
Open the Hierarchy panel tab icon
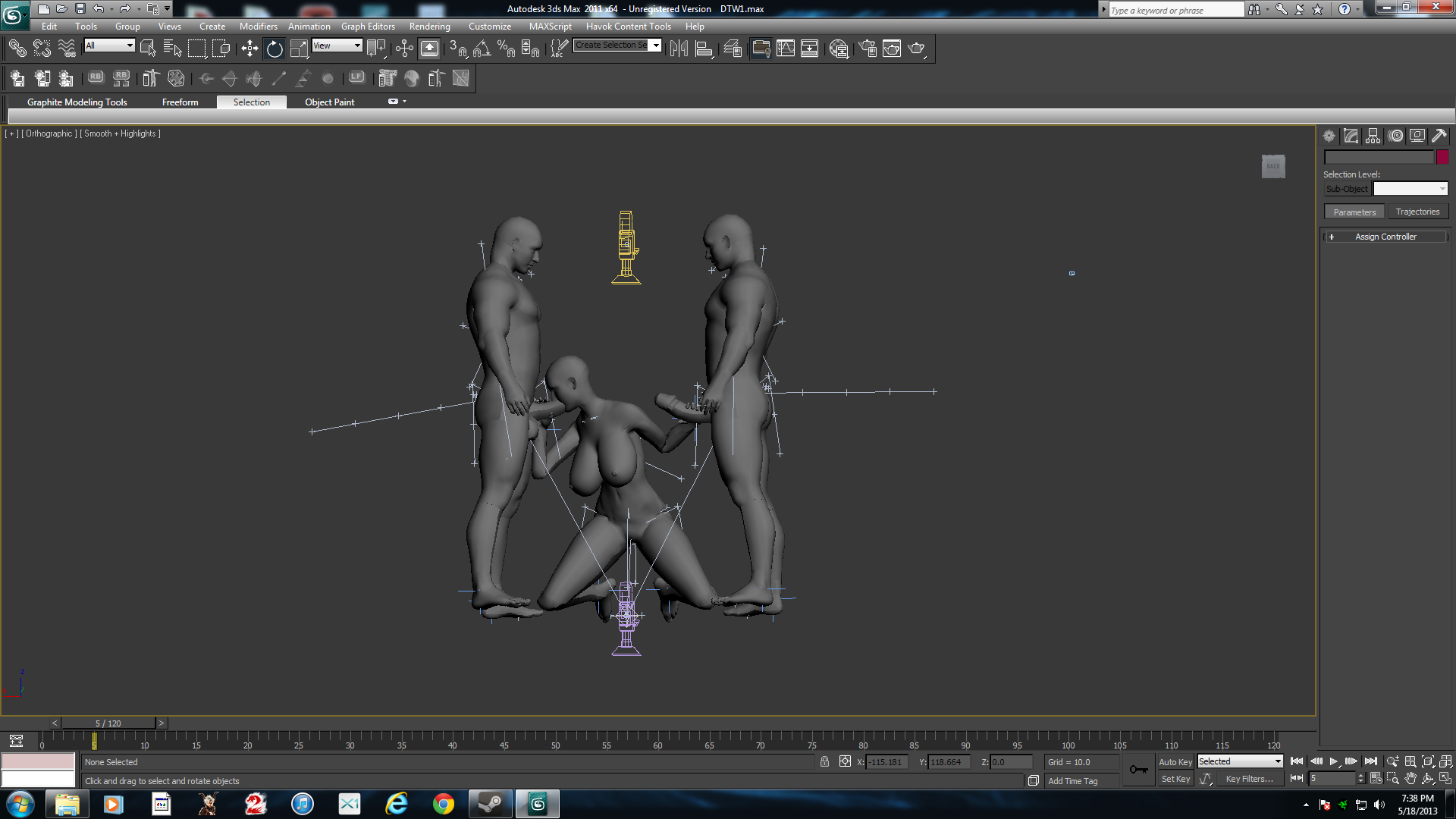coord(1373,136)
